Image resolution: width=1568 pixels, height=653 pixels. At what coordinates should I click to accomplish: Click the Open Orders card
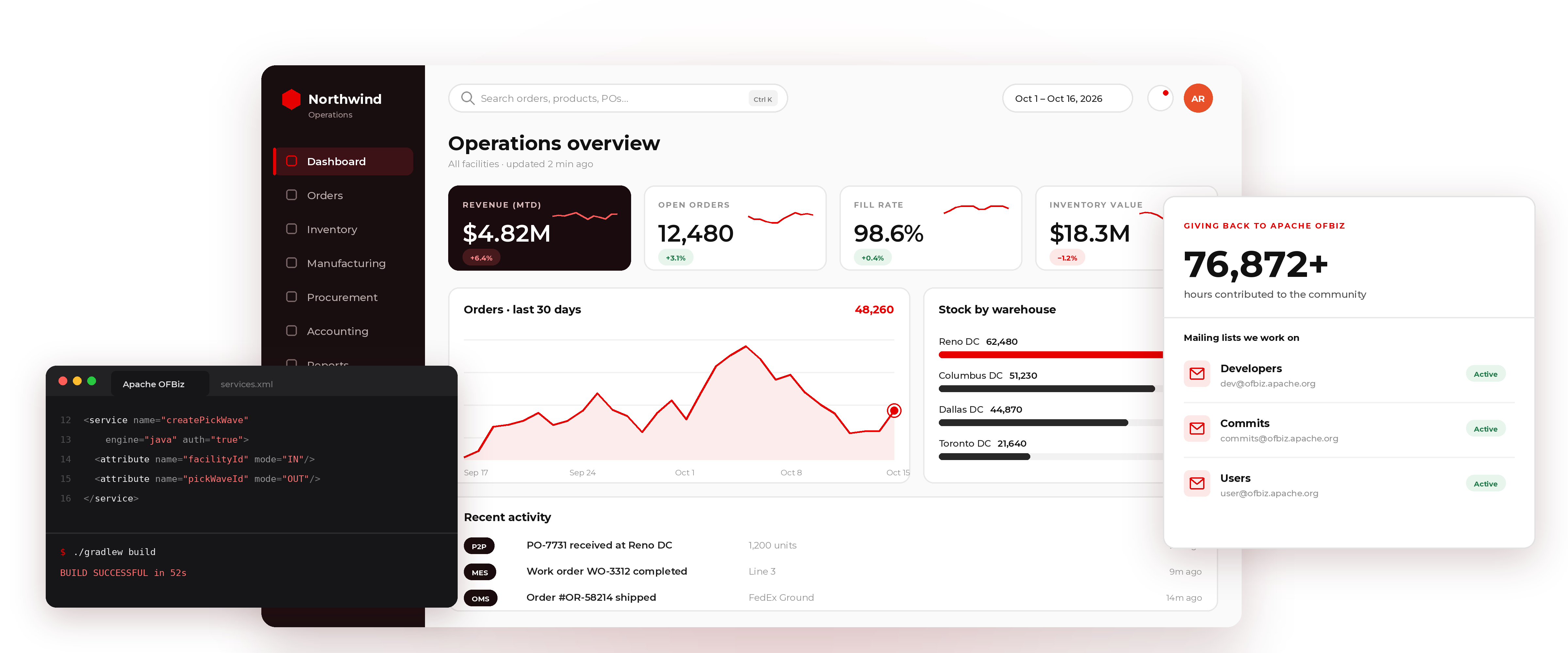(x=735, y=228)
